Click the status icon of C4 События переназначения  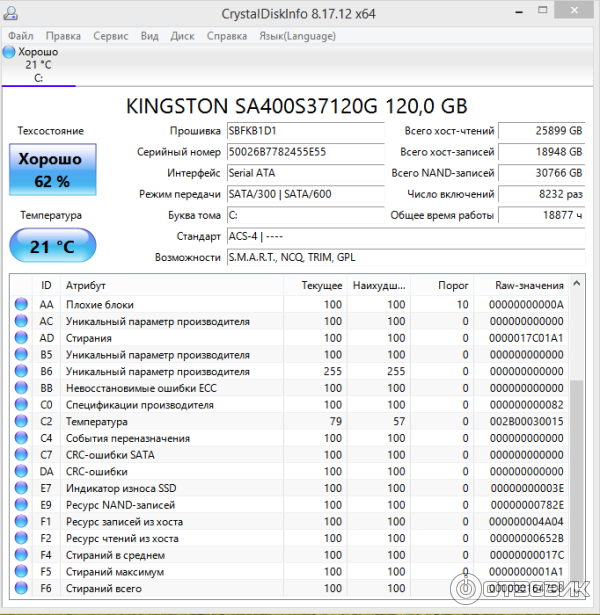pos(21,438)
